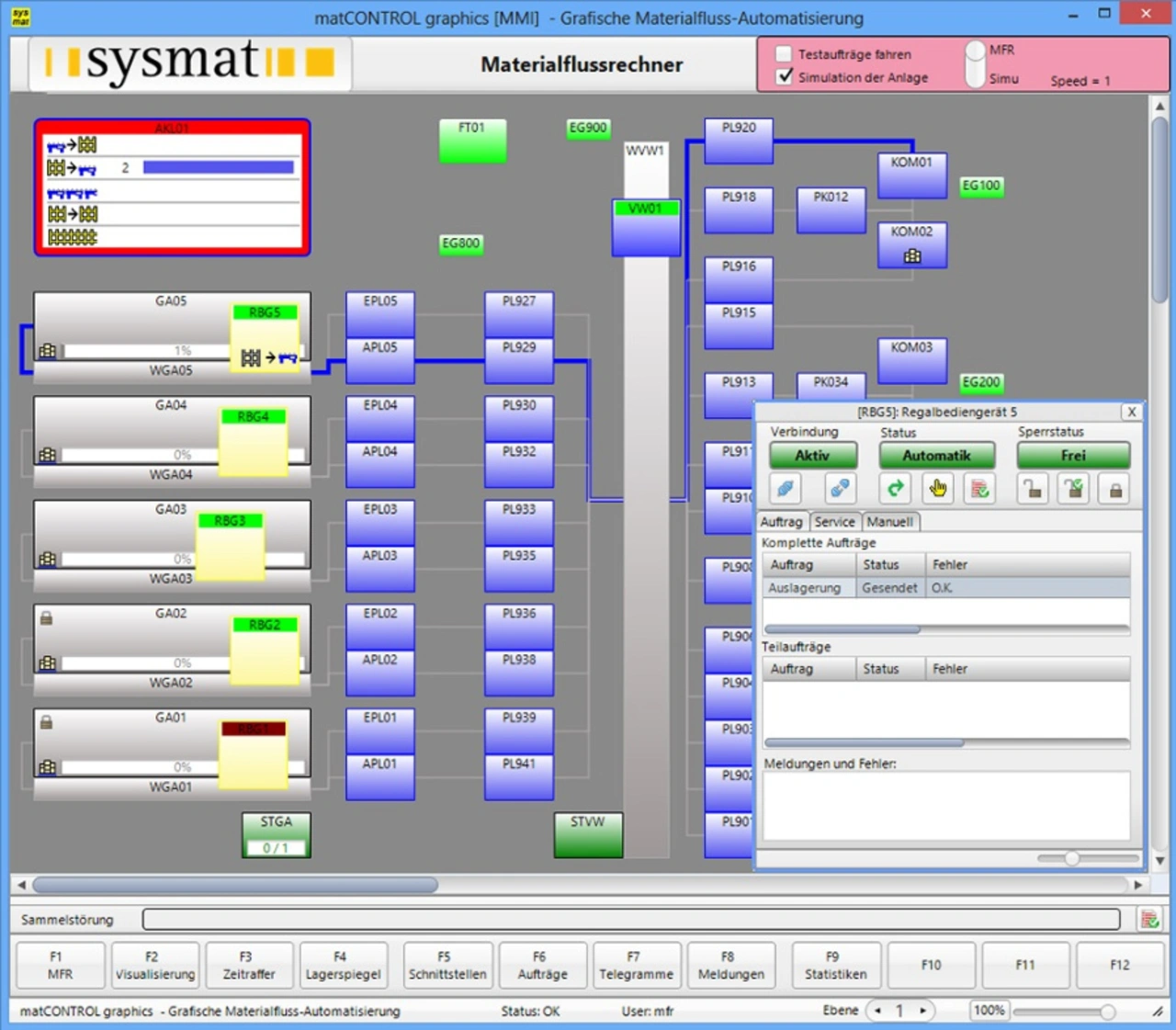
Task: Decrease Ebene level with left arrow
Action: tap(878, 1011)
